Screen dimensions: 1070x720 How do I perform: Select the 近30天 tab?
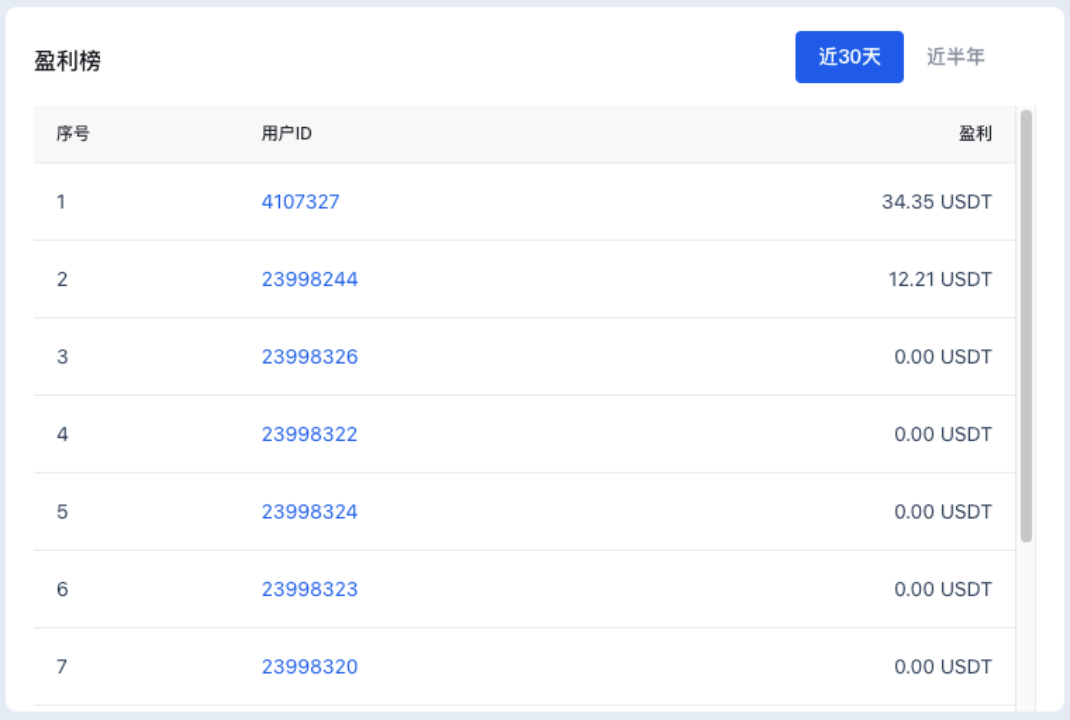(x=849, y=57)
